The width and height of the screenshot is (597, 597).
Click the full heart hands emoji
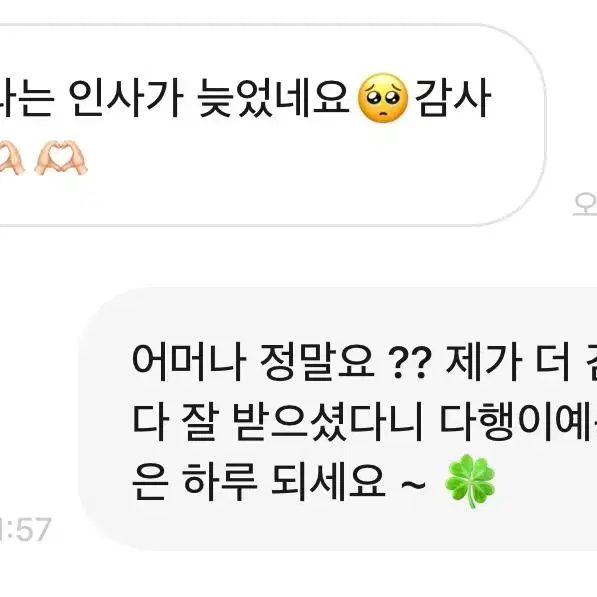(61, 158)
